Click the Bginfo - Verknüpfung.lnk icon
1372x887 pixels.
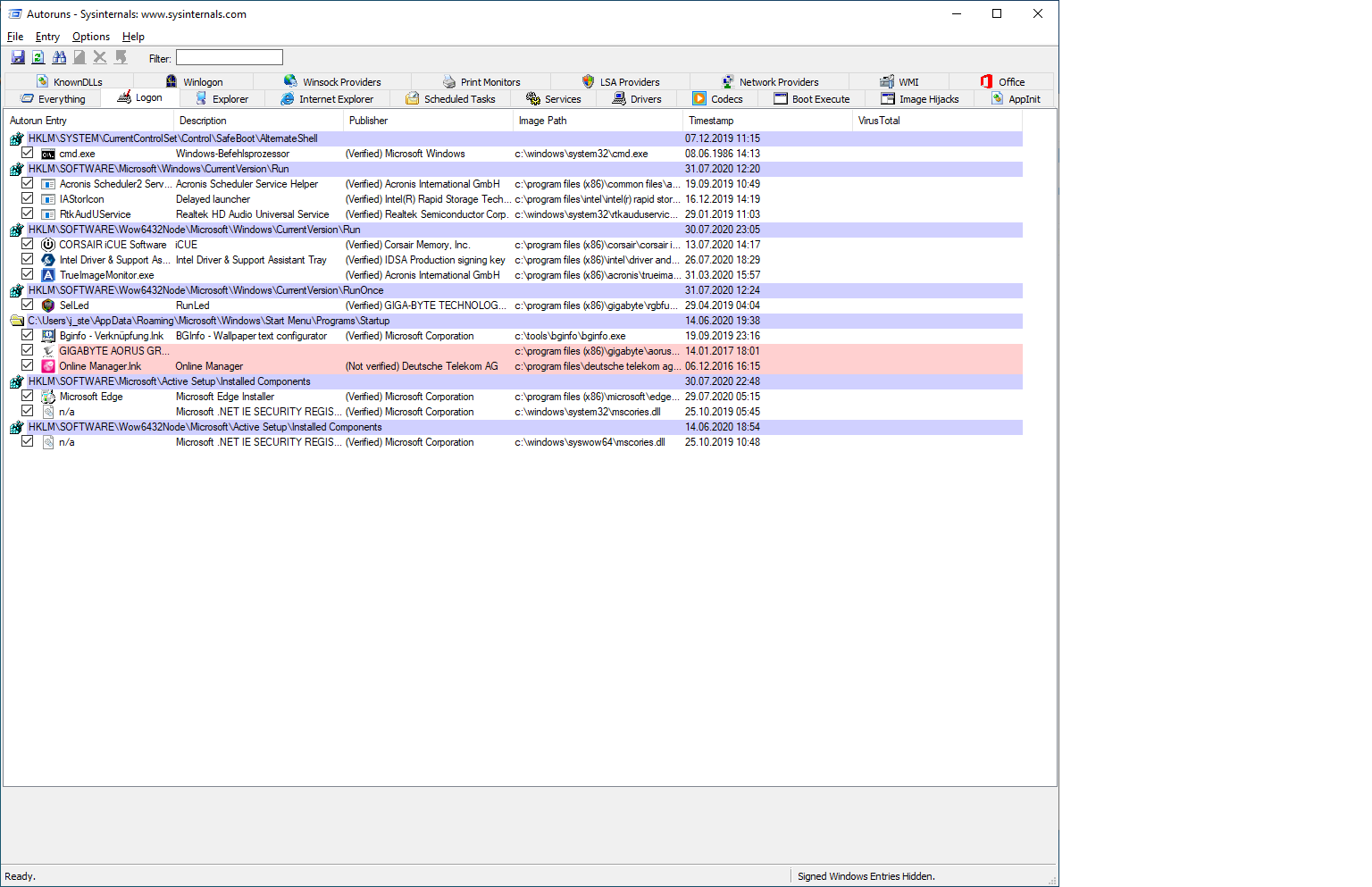point(48,336)
